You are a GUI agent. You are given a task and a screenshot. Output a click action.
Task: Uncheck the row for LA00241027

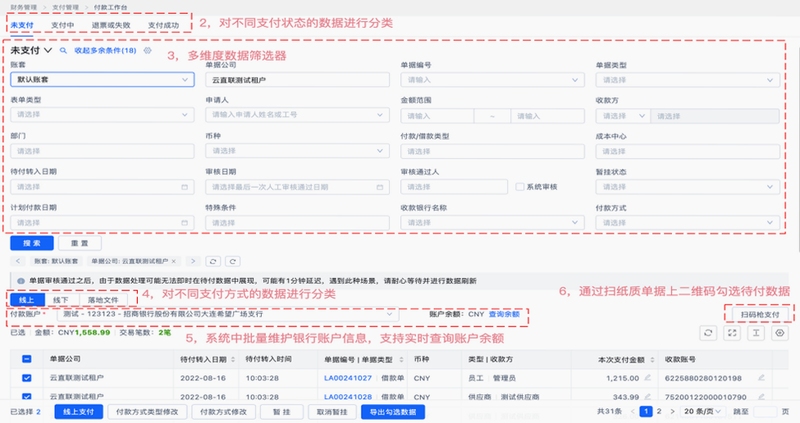coord(27,378)
